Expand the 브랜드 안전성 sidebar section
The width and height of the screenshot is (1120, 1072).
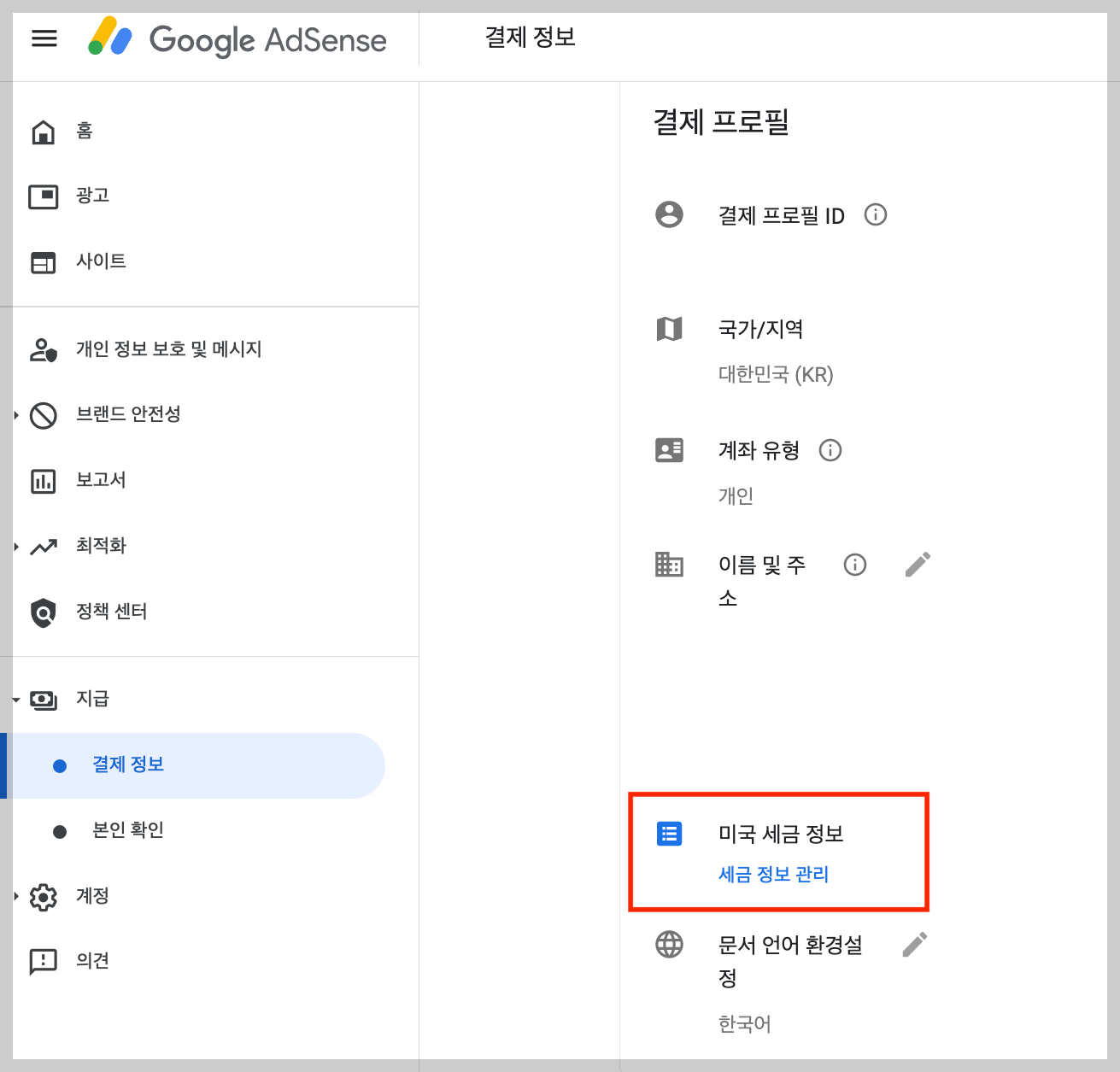point(15,415)
